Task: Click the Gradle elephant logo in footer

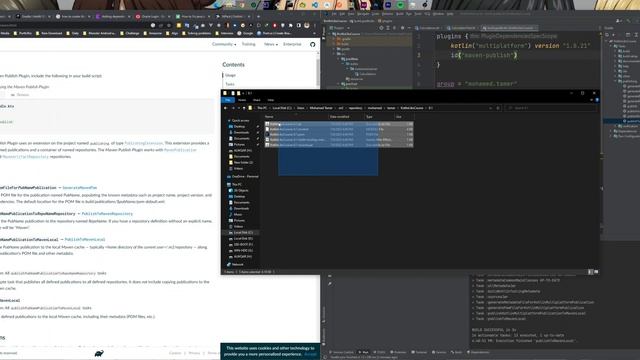Action: point(99,353)
